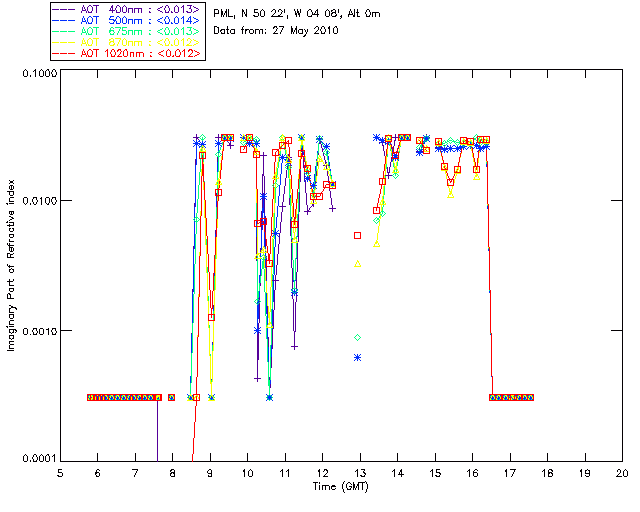640x512 pixels.
Task: Click x-axis tick label 19
Action: point(585,473)
